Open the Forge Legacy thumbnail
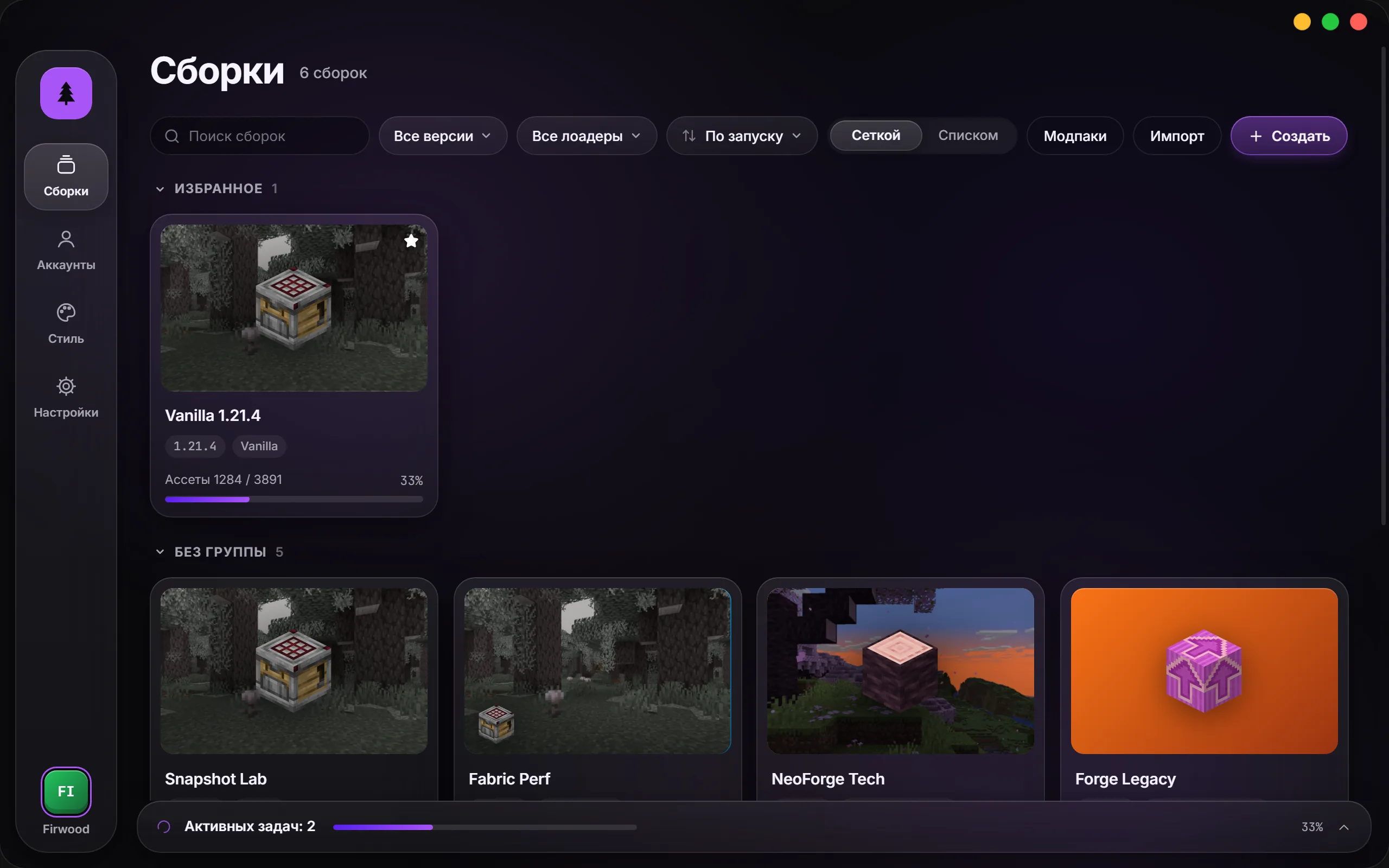1389x868 pixels. click(1204, 671)
